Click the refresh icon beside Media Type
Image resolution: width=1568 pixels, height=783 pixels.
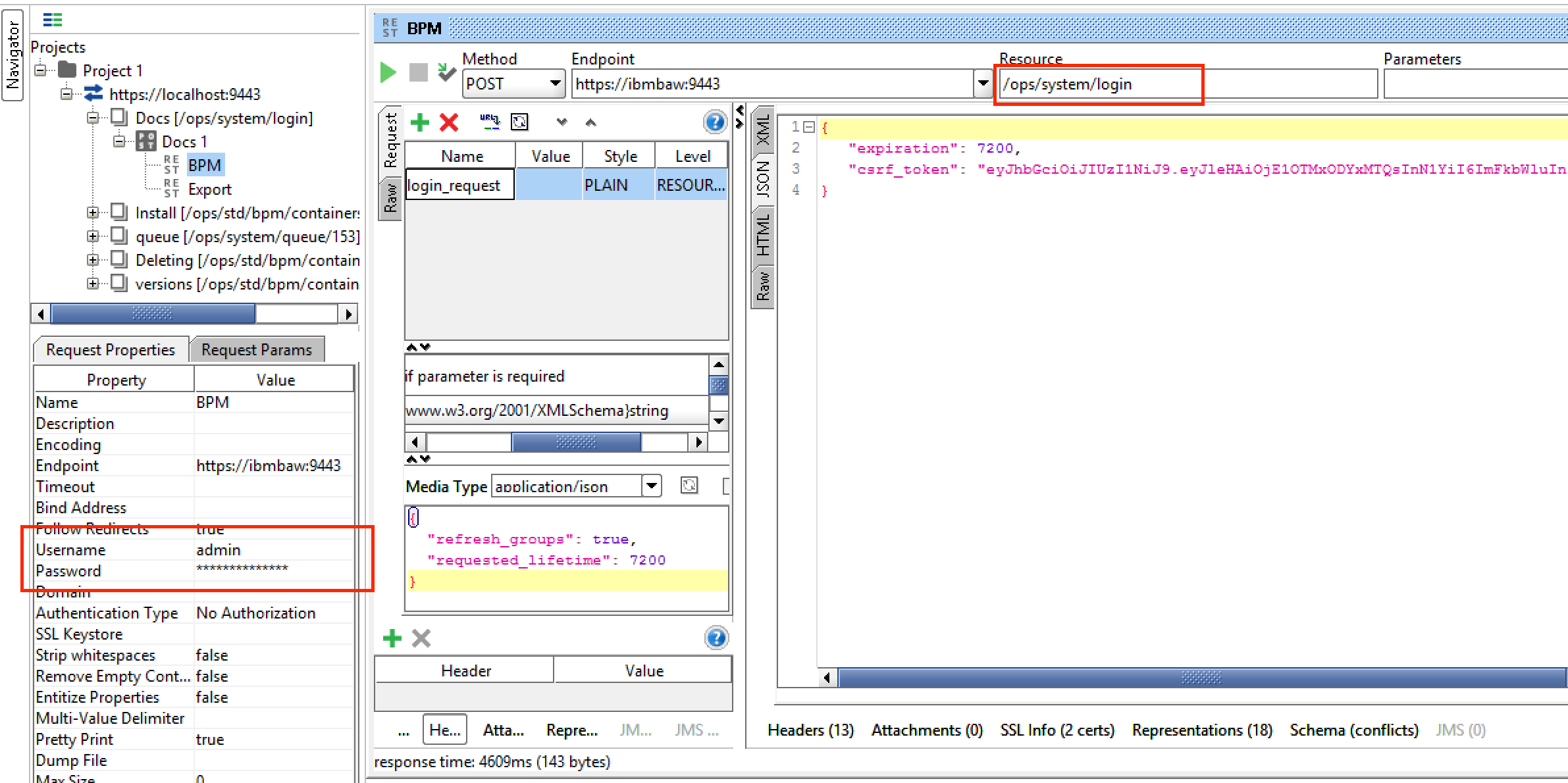pyautogui.click(x=689, y=486)
